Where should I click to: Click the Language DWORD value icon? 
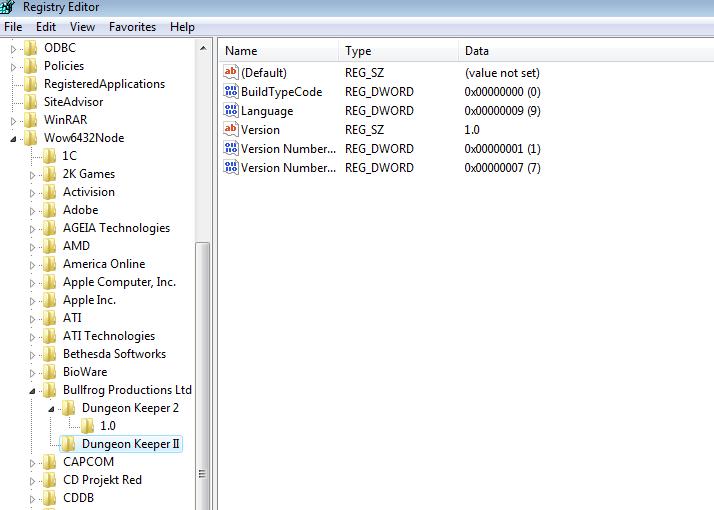point(231,110)
